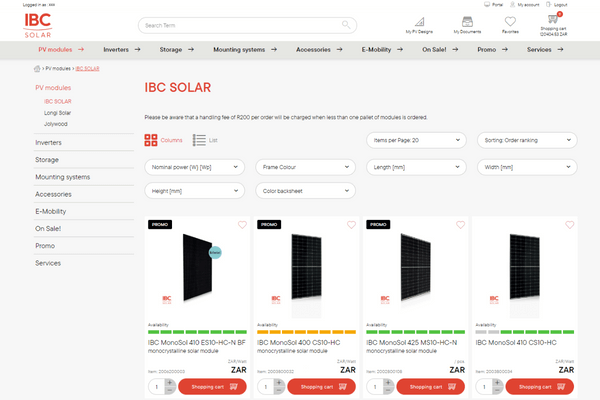600x400 pixels.
Task: Open Width [mm] filter dropdown
Action: click(527, 167)
